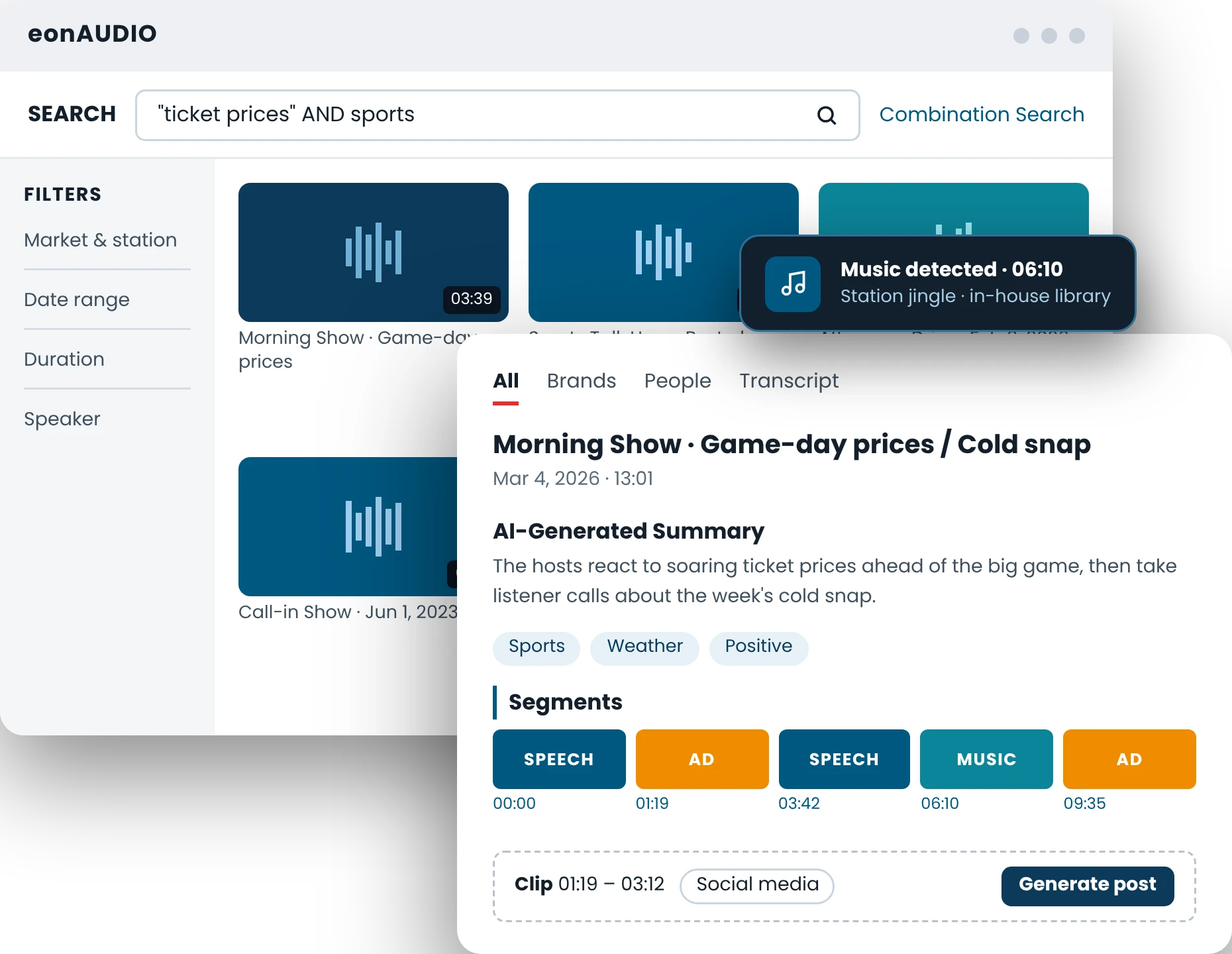
Task: Select the All tab
Action: [506, 381]
